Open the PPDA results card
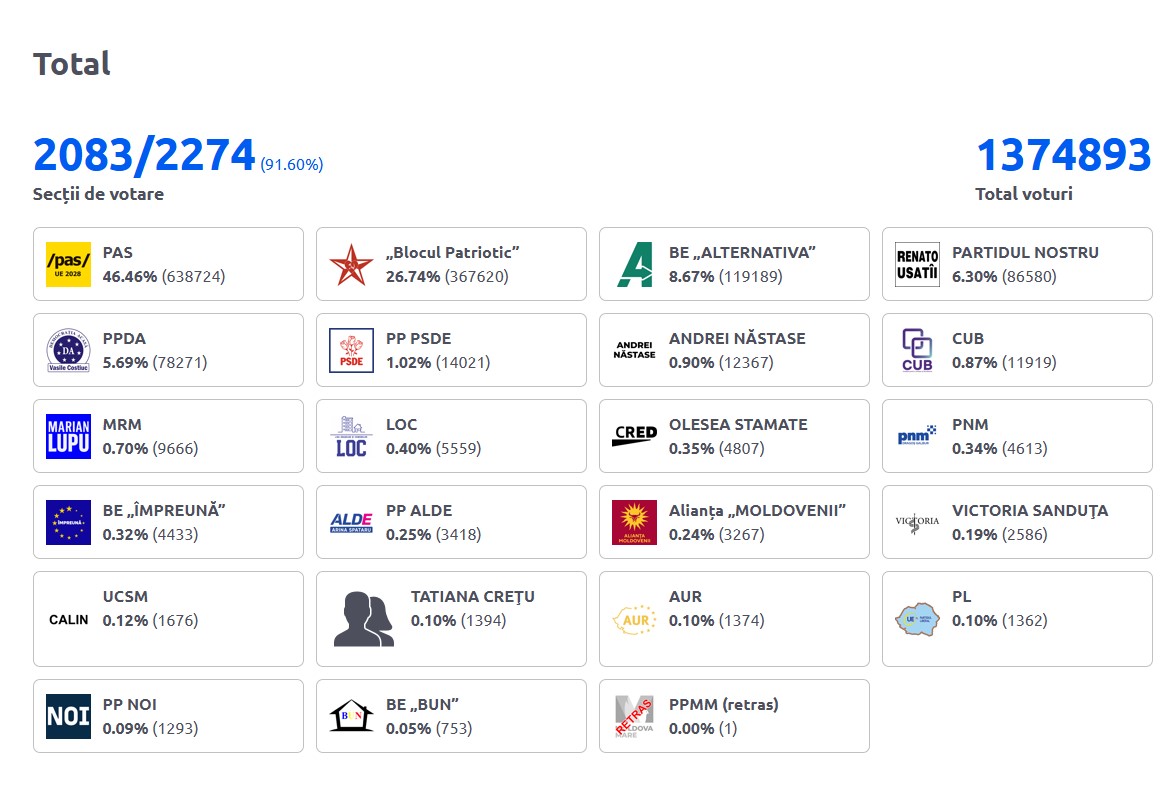The height and width of the screenshot is (805, 1168). coord(168,350)
